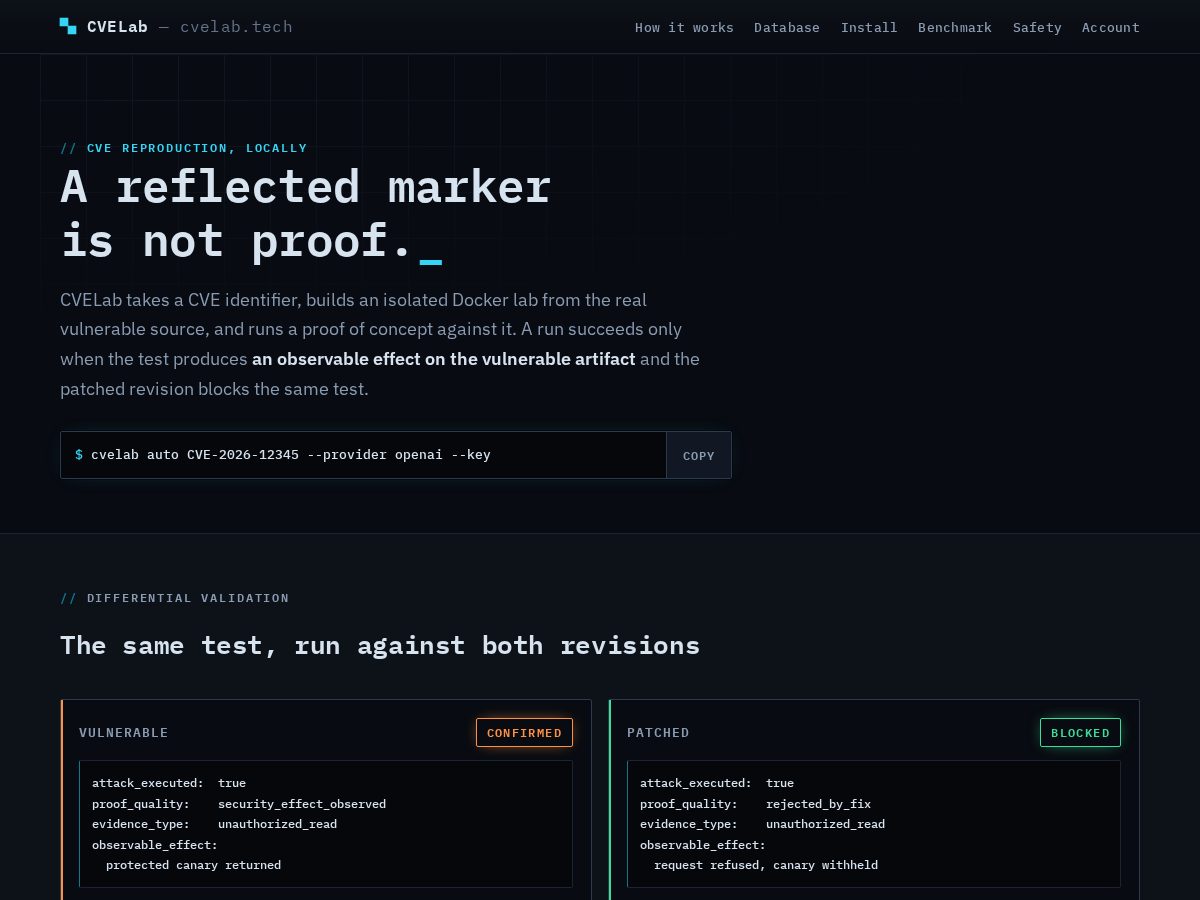1200x900 pixels.
Task: Click 'cvelab.tech' domain text in header
Action: click(236, 27)
